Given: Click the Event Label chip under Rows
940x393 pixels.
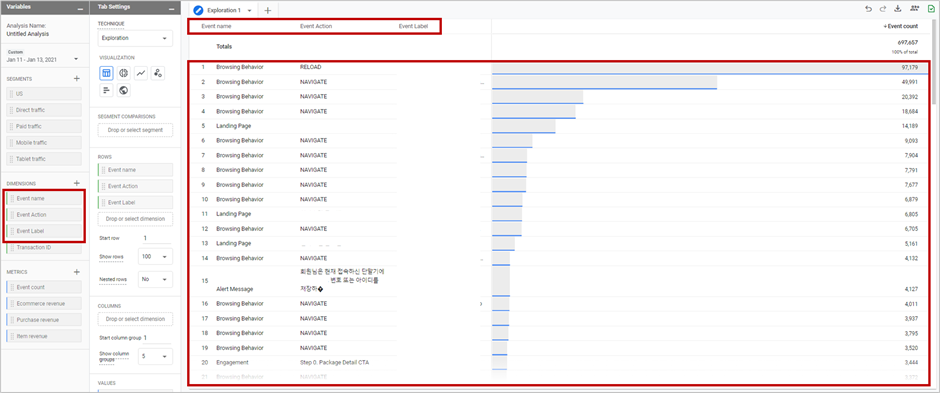Looking at the screenshot, I should [x=135, y=202].
